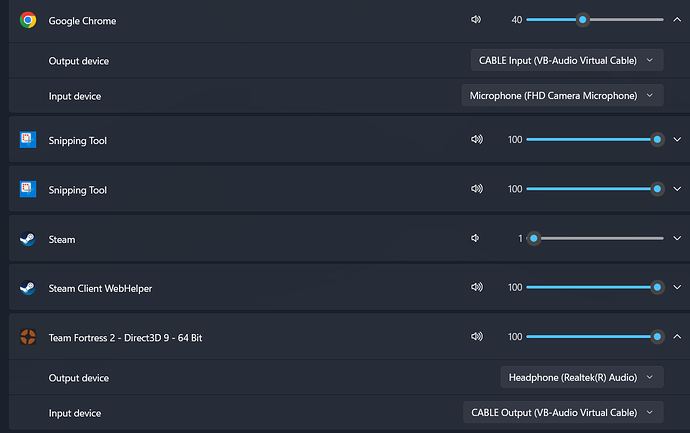This screenshot has height=433, width=690.
Task: Click the Steam Client WebHelper app icon
Action: 28,288
